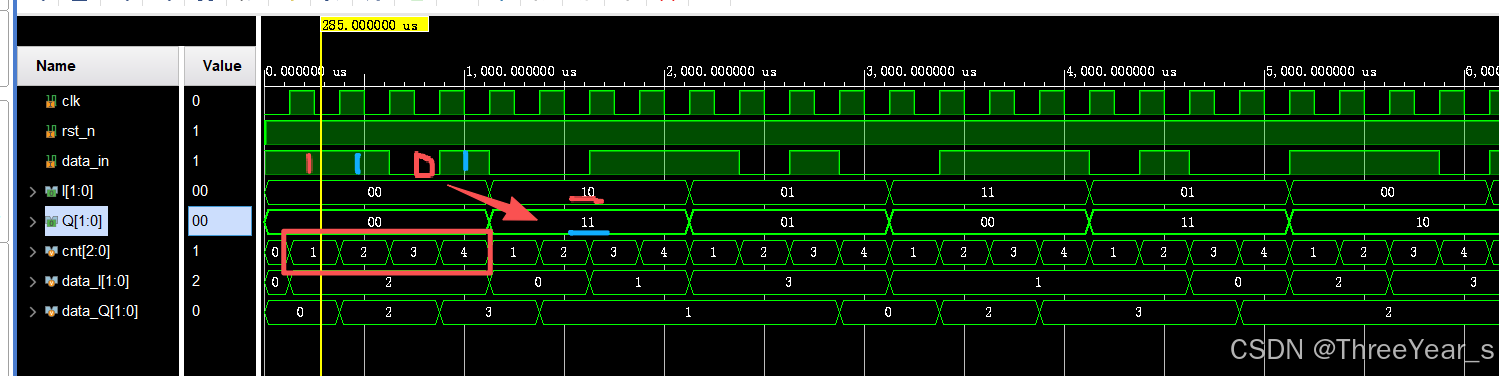This screenshot has height=376, width=1499.
Task: Click the data_Q[1:0] bus icon
Action: pyautogui.click(x=51, y=311)
